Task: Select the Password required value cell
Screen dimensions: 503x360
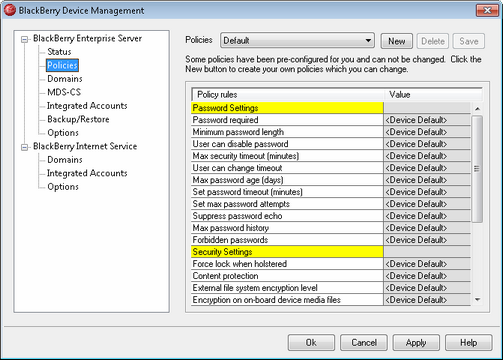Action: [427, 120]
